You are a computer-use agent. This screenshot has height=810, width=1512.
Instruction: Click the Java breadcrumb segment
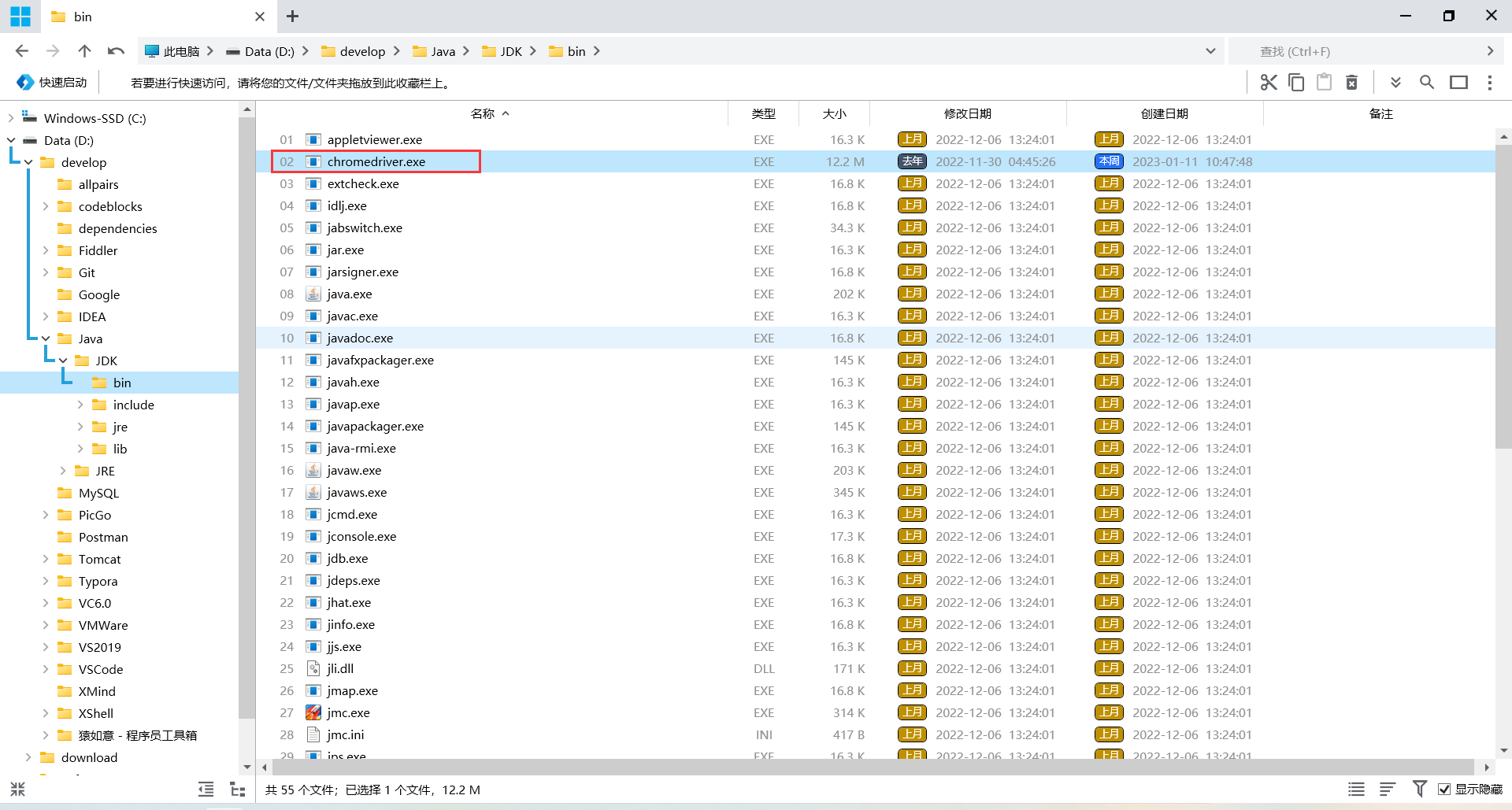(x=435, y=51)
